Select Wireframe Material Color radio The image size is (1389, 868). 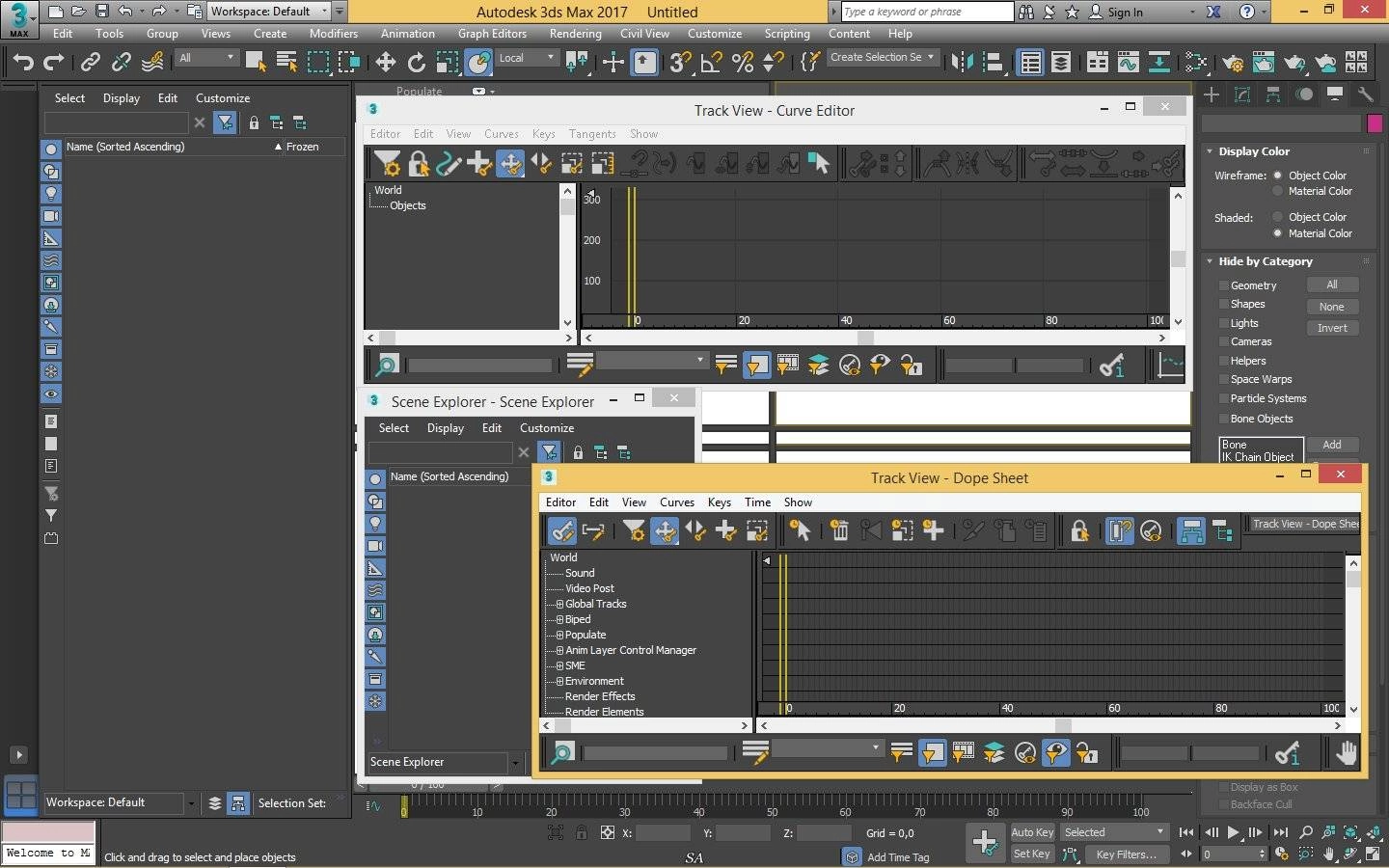click(x=1278, y=191)
